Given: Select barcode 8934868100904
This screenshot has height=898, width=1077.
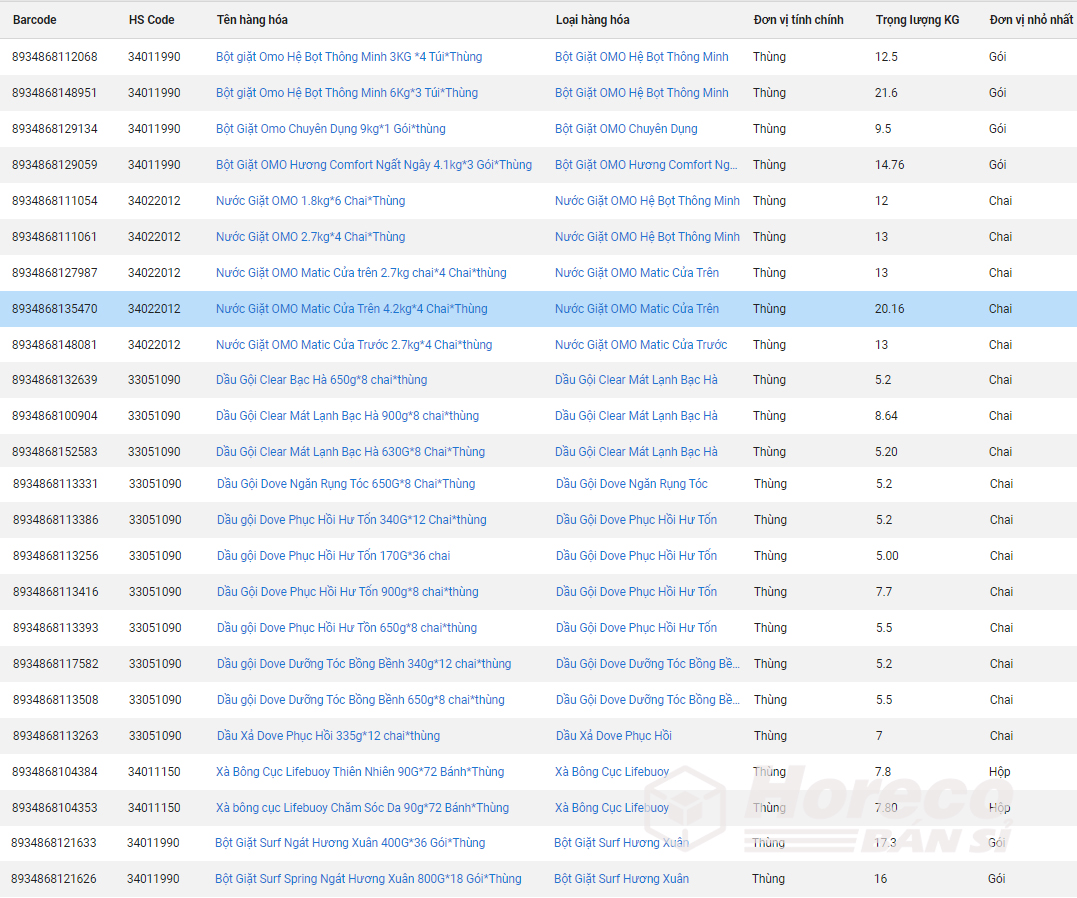Looking at the screenshot, I should pyautogui.click(x=55, y=416).
